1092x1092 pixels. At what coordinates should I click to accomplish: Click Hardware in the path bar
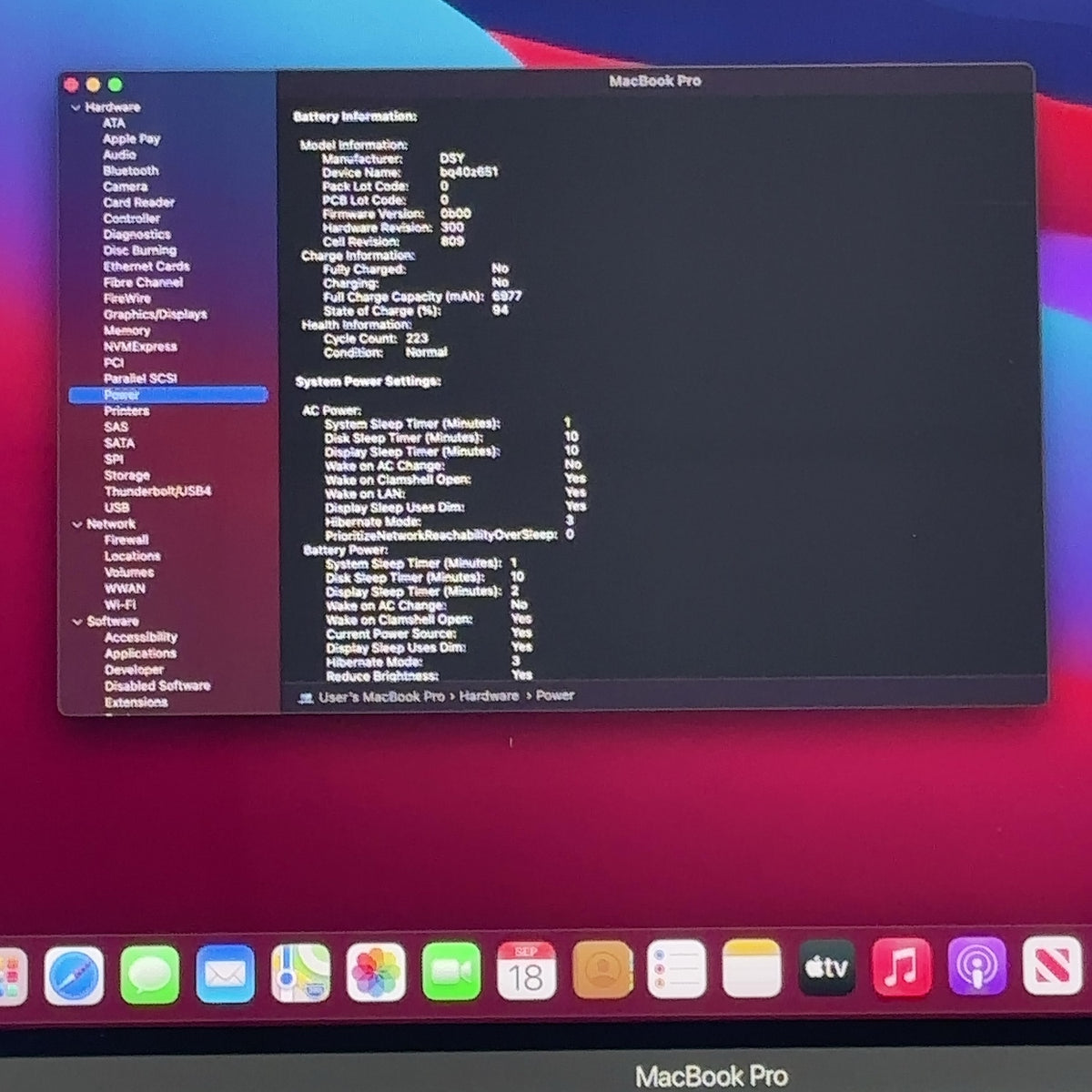pyautogui.click(x=489, y=696)
